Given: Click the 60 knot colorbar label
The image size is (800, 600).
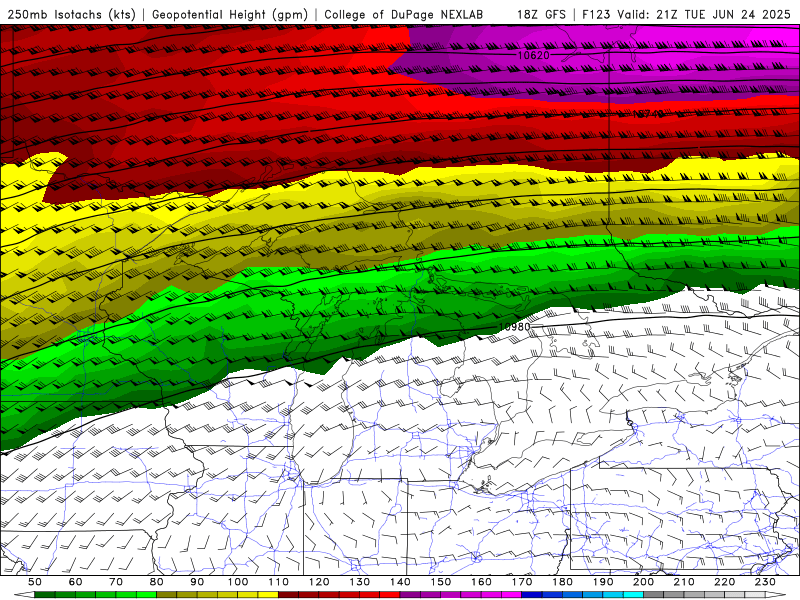Looking at the screenshot, I should point(76,582).
